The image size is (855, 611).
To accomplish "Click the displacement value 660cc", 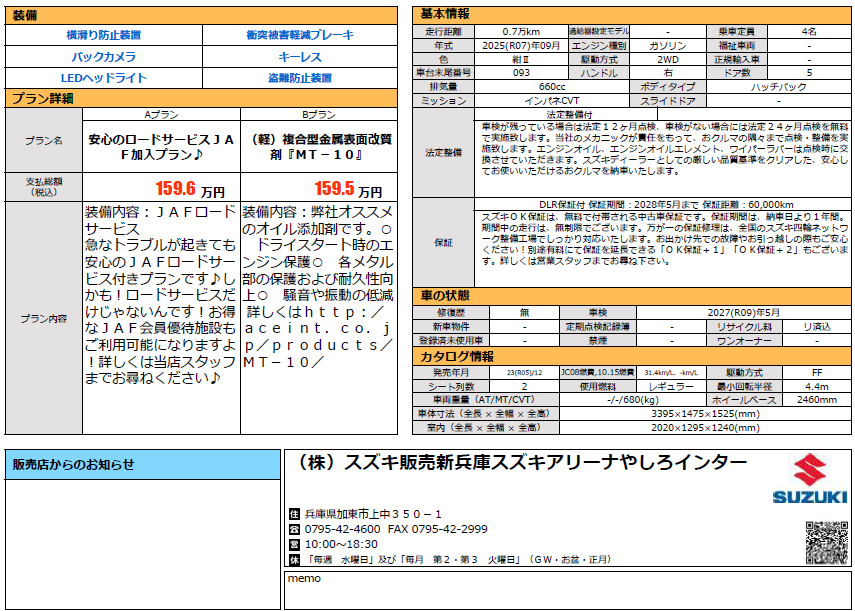I will (x=552, y=87).
